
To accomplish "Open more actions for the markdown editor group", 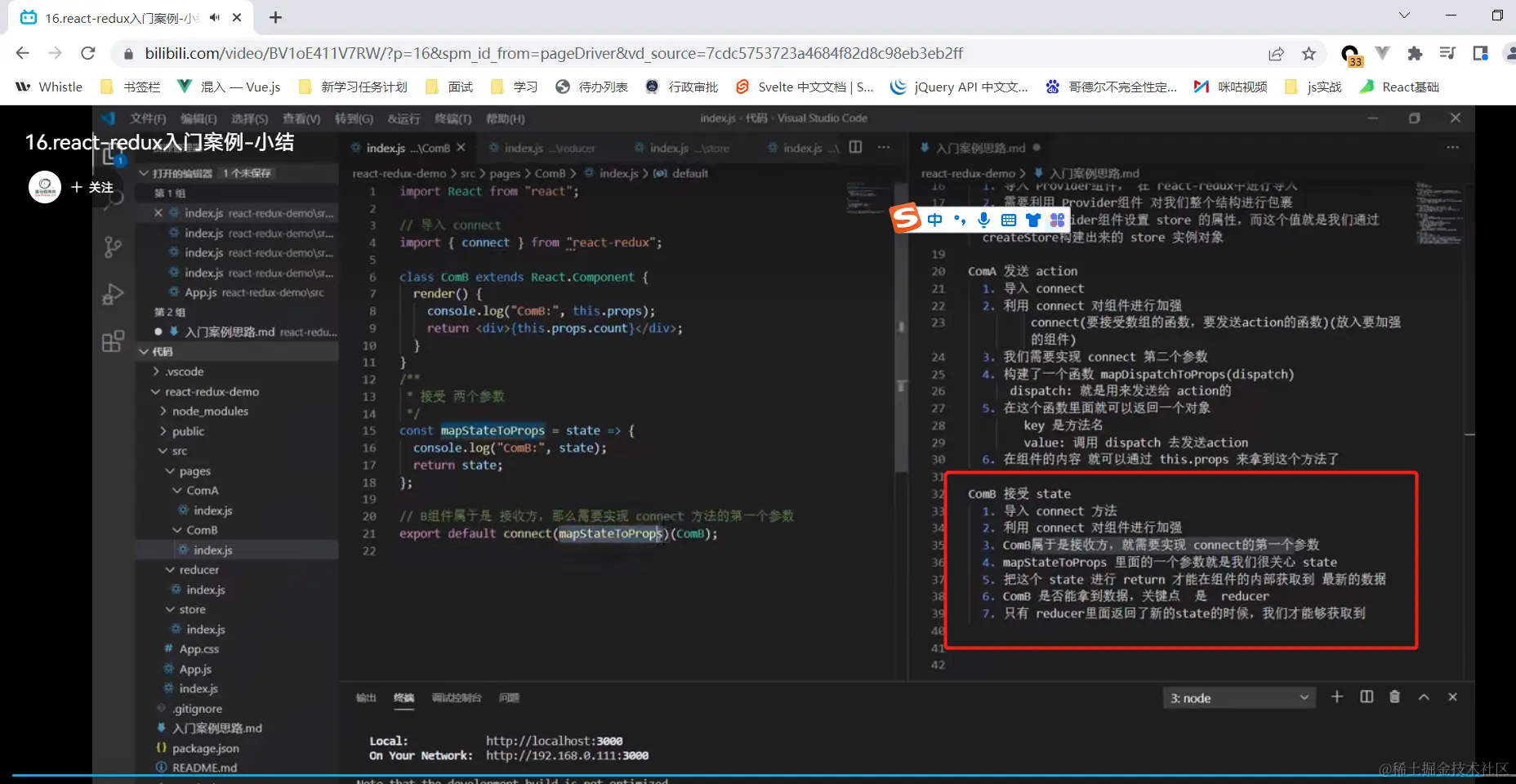I will point(1452,147).
